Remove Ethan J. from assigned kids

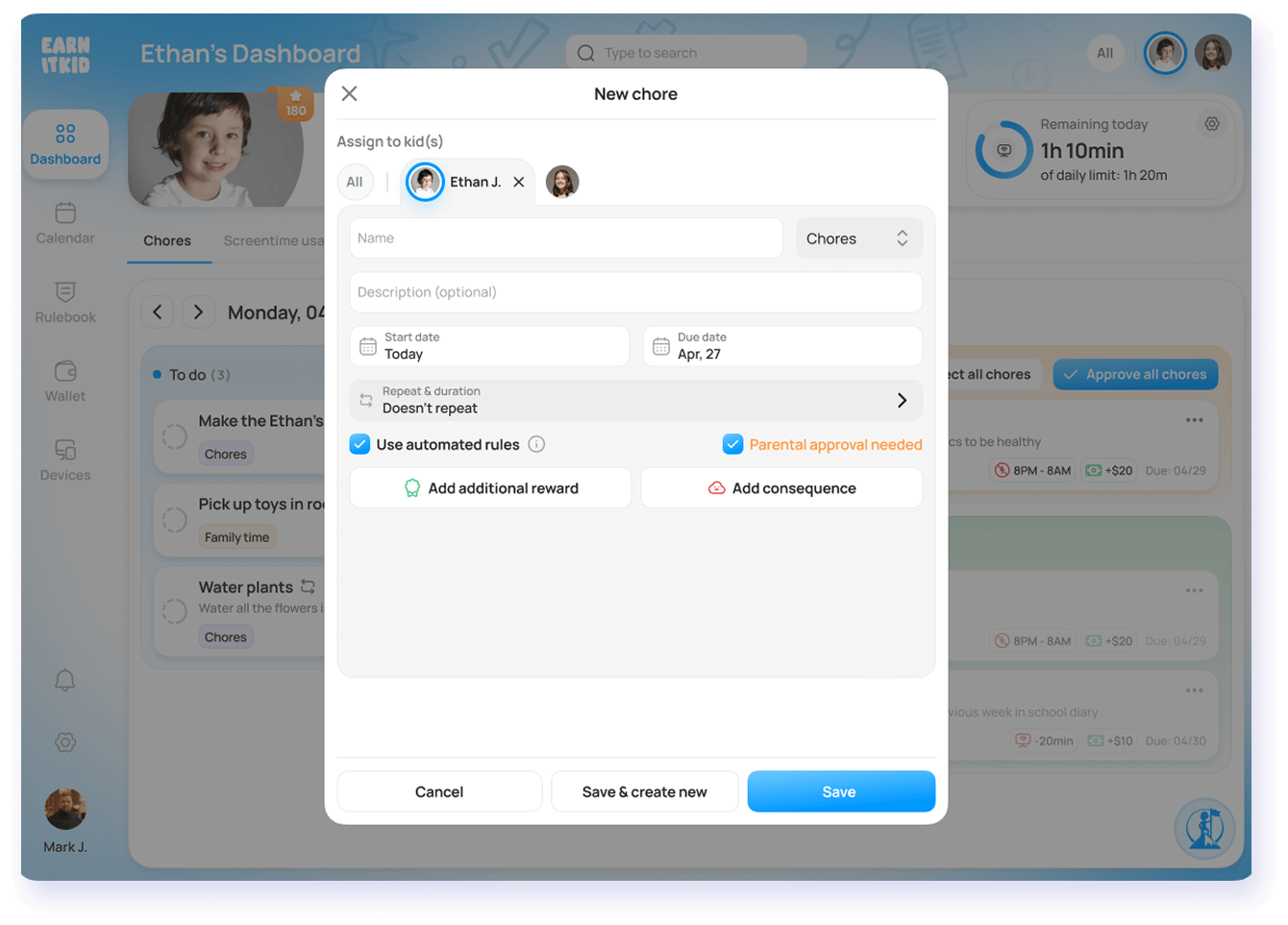coord(519,182)
